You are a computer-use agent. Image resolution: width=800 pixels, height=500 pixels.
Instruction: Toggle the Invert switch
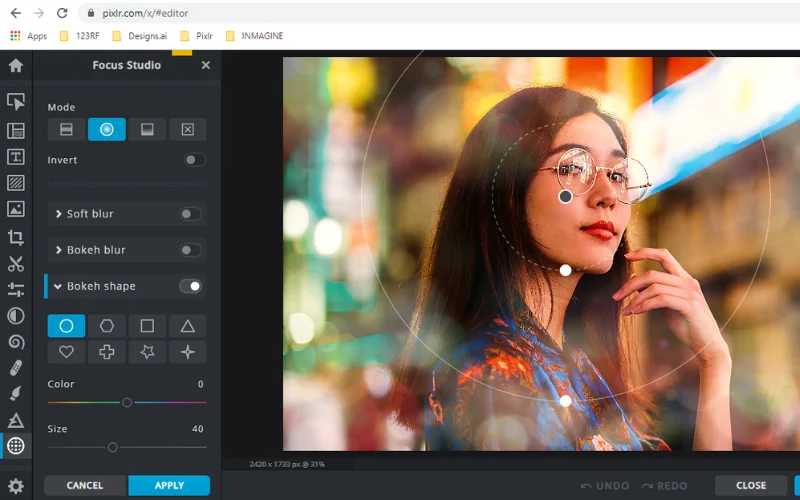click(194, 160)
